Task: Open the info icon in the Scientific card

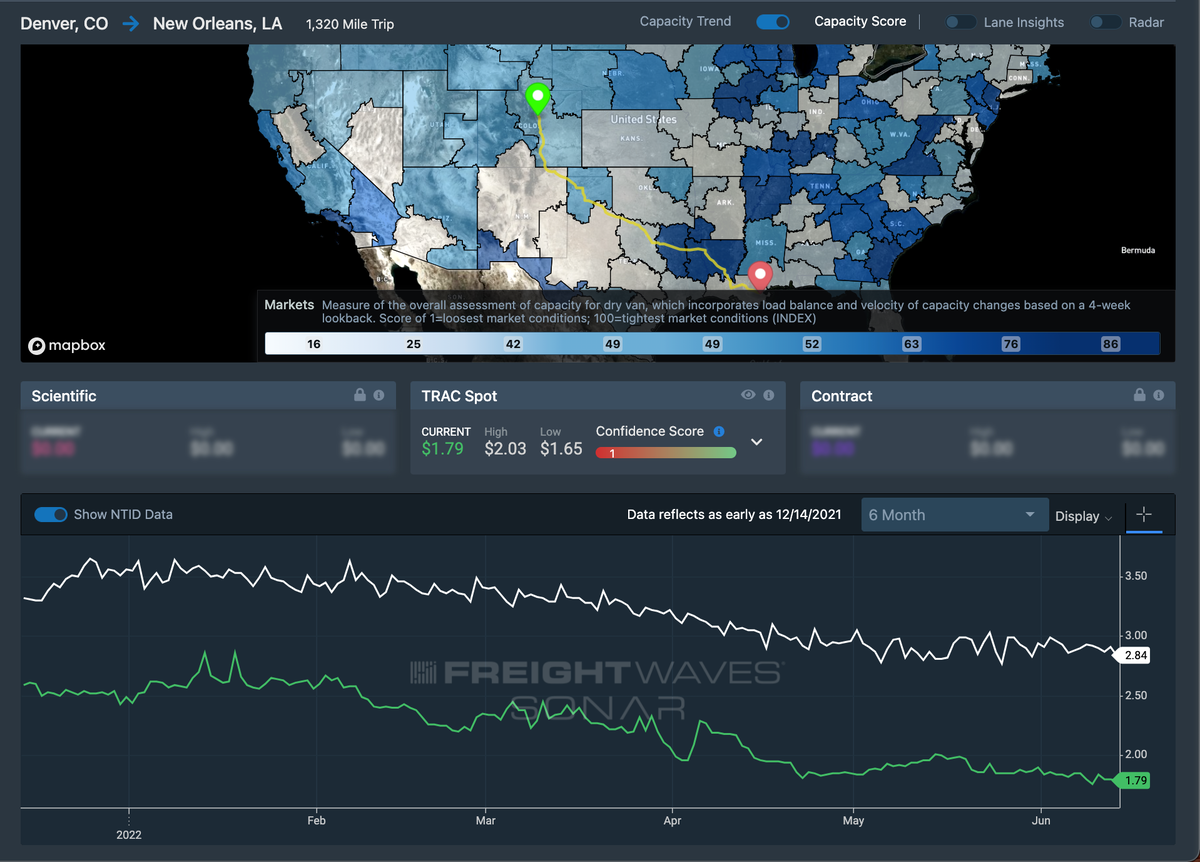Action: point(379,395)
